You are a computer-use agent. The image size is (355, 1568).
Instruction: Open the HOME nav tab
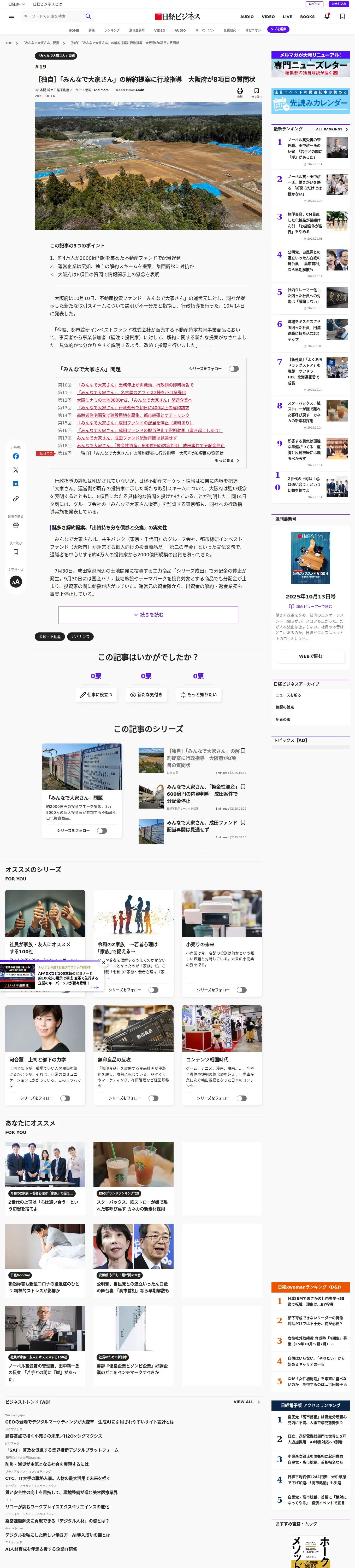74,30
